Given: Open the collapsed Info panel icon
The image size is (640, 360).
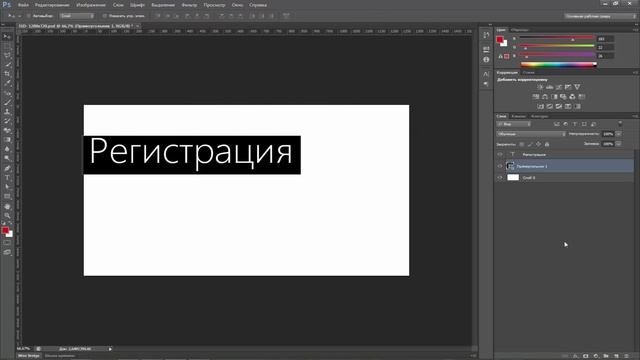Looking at the screenshot, I should point(486,60).
